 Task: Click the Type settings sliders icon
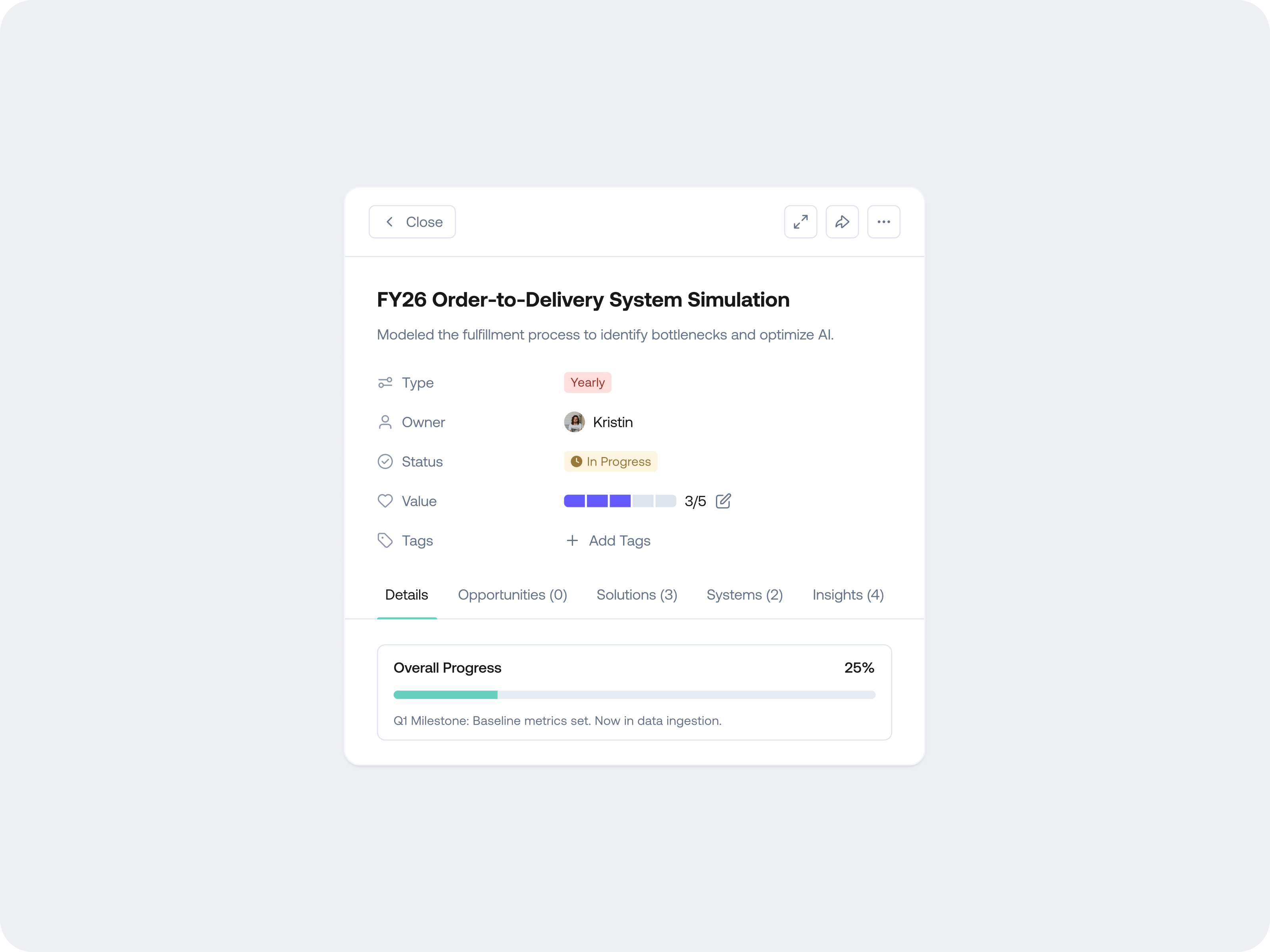click(x=385, y=382)
